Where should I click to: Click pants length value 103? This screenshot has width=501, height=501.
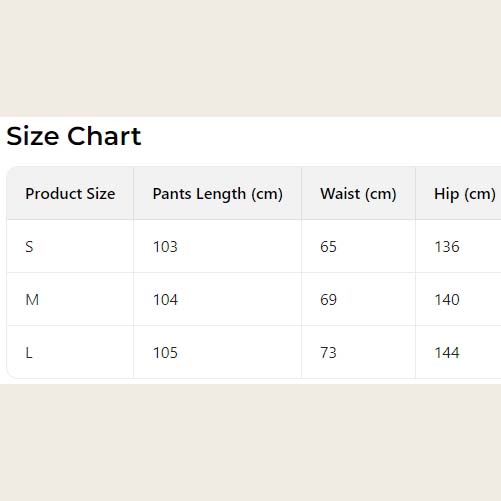coord(165,247)
